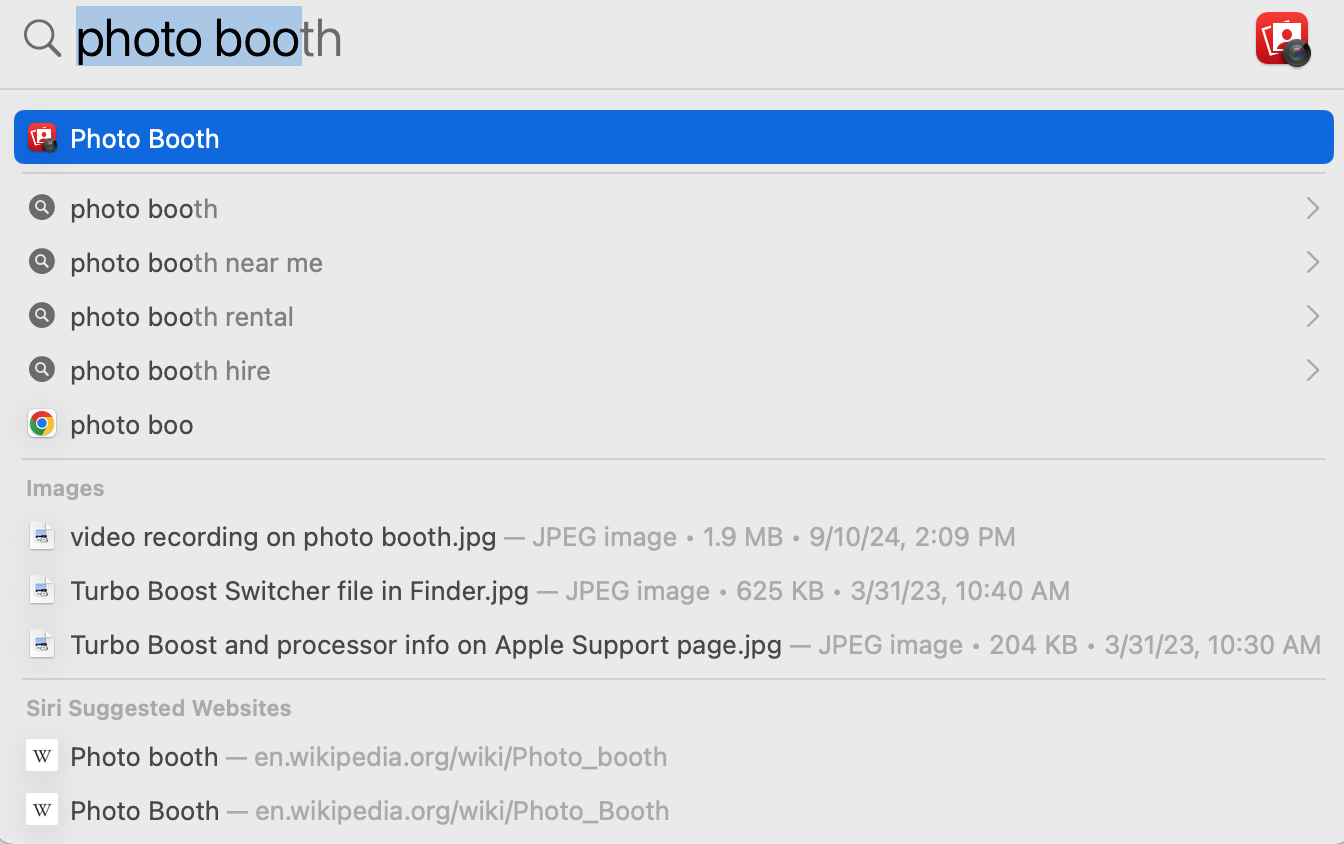
Task: Select the Photo Booth icon in the highlighted result
Action: (x=41, y=137)
